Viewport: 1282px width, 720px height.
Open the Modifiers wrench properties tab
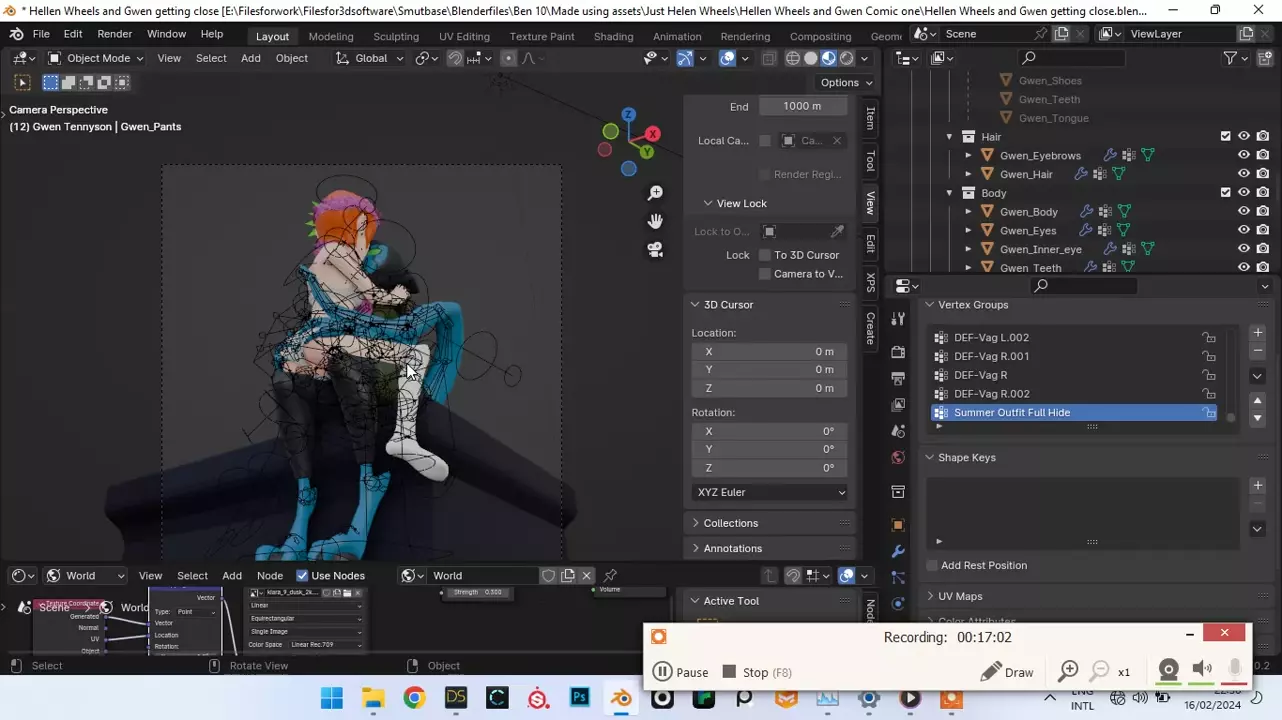pyautogui.click(x=898, y=551)
